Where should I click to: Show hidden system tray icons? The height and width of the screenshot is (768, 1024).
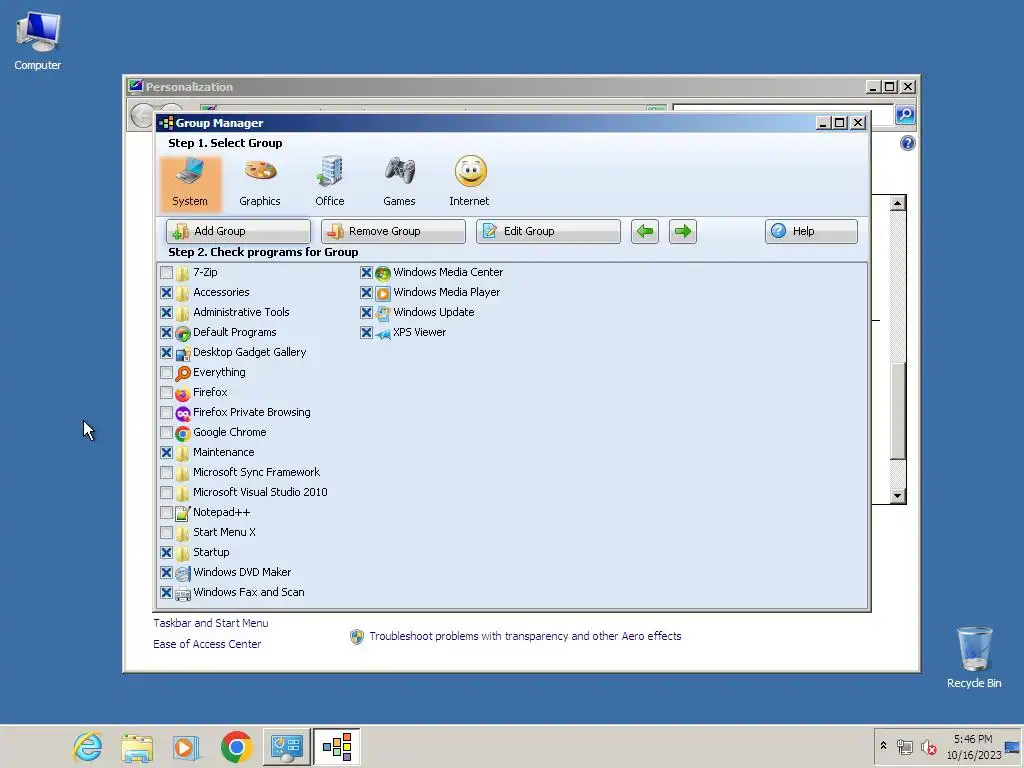pyautogui.click(x=883, y=746)
